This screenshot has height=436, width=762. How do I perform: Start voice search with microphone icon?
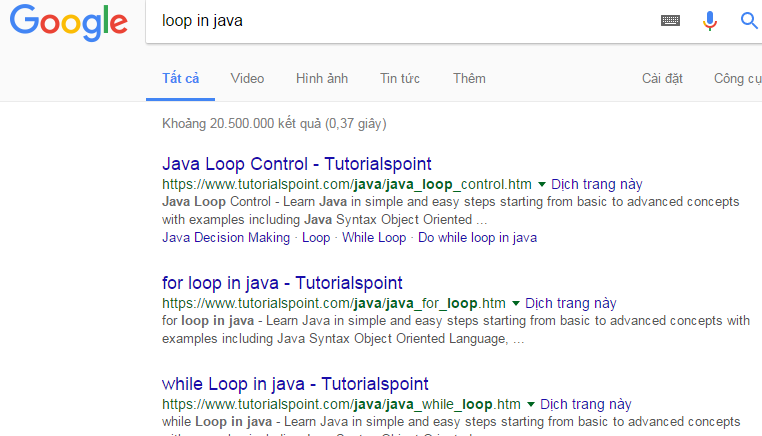point(710,21)
